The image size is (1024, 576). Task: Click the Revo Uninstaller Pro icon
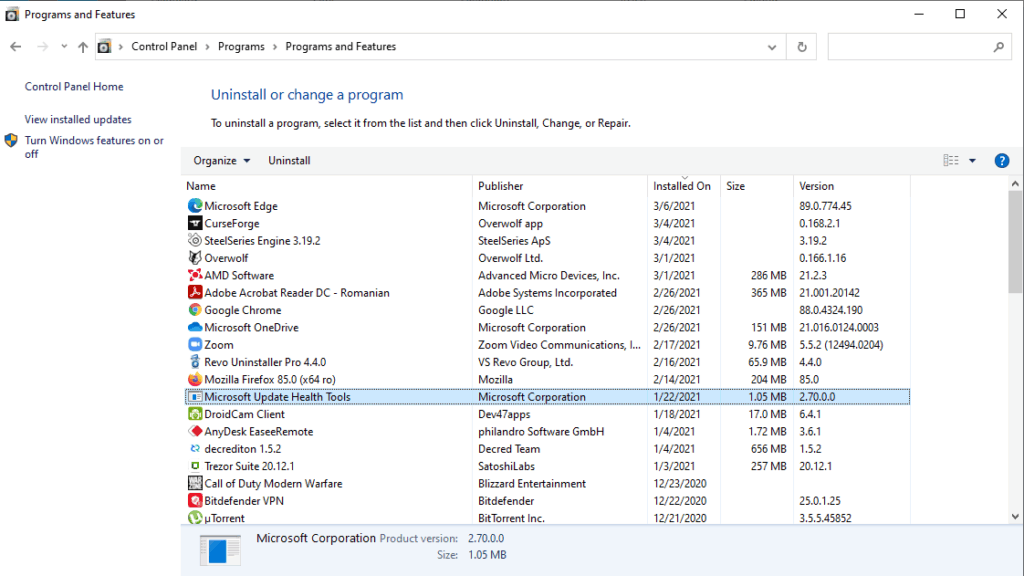(195, 362)
